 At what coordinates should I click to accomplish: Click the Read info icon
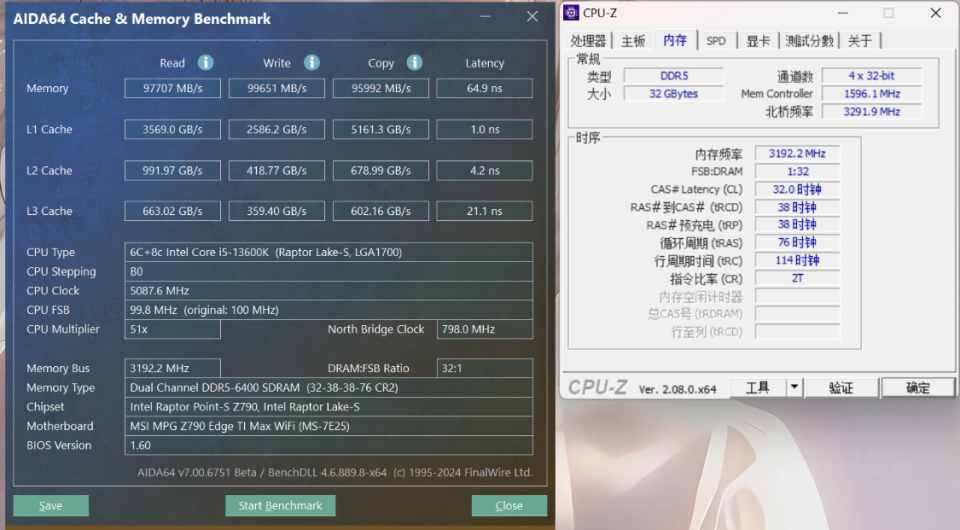[206, 62]
